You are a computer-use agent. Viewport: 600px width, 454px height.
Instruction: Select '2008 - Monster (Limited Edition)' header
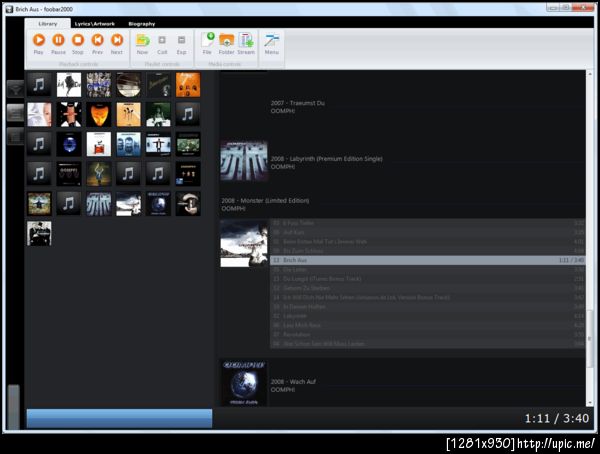click(x=265, y=201)
